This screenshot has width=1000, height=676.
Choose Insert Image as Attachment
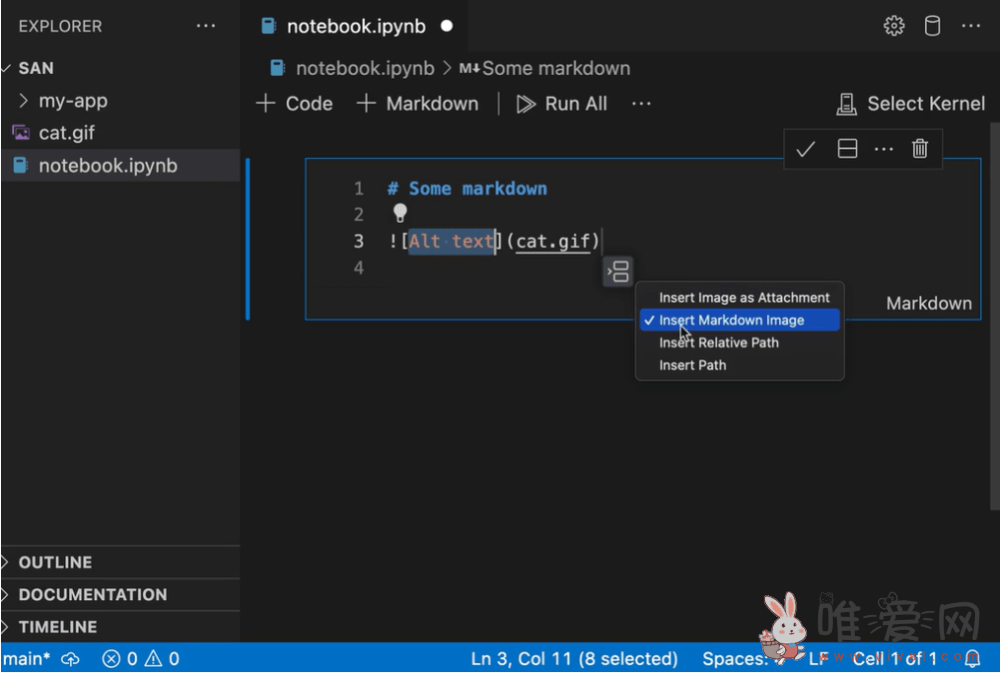tap(744, 297)
